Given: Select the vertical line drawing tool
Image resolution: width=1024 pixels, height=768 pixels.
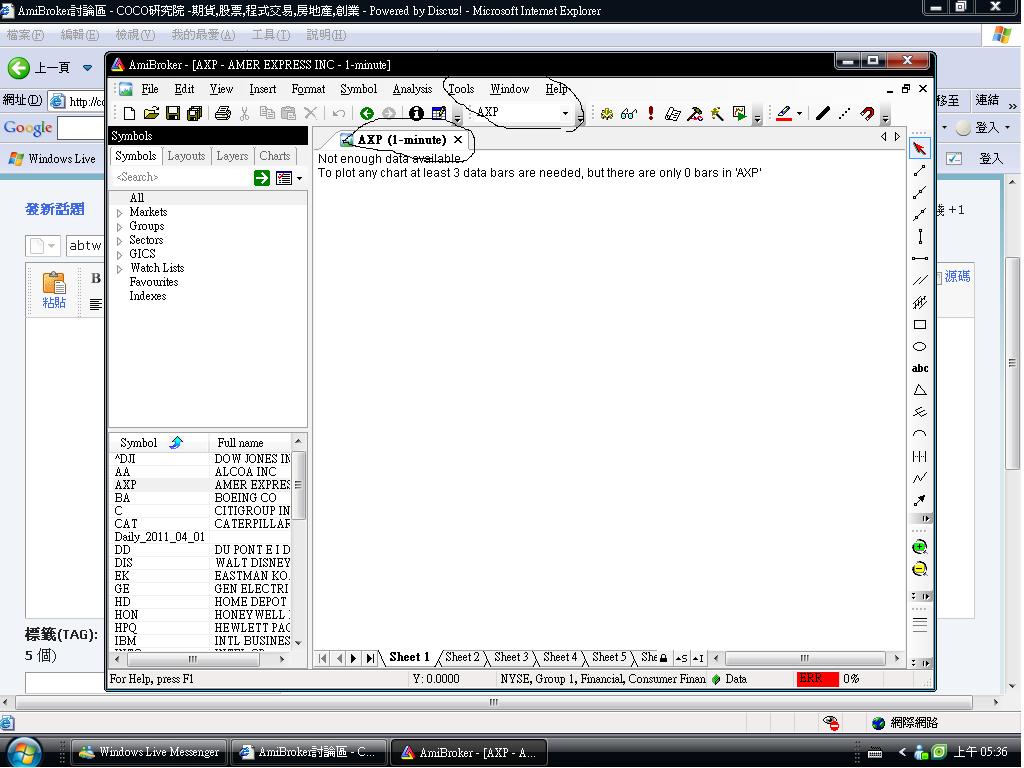Looking at the screenshot, I should click(x=920, y=236).
